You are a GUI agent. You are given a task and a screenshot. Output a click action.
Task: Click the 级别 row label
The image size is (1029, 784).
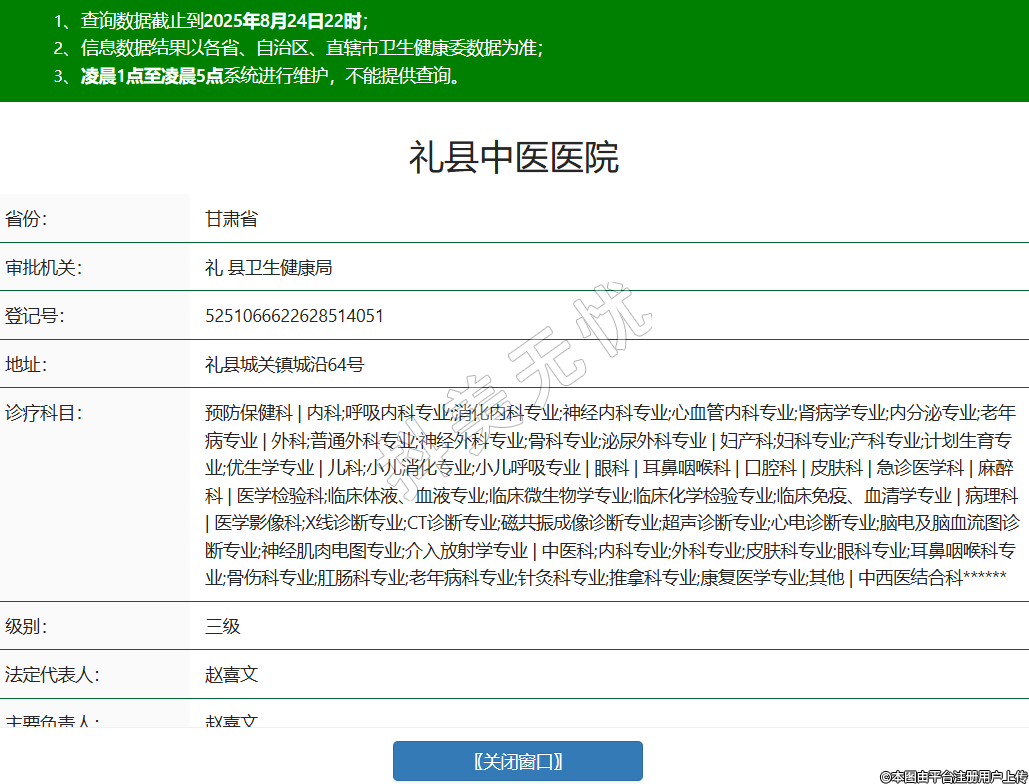pos(27,627)
